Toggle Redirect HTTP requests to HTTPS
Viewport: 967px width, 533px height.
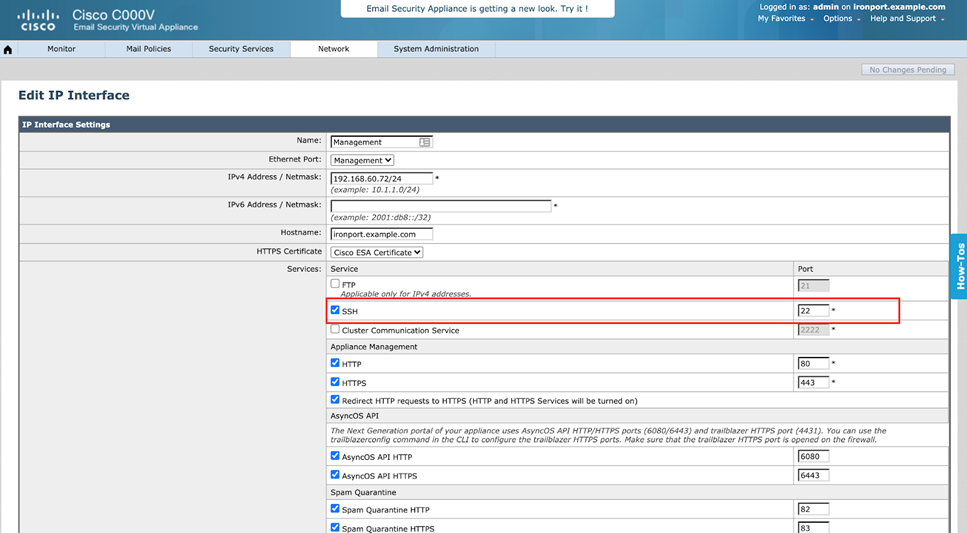click(x=335, y=400)
